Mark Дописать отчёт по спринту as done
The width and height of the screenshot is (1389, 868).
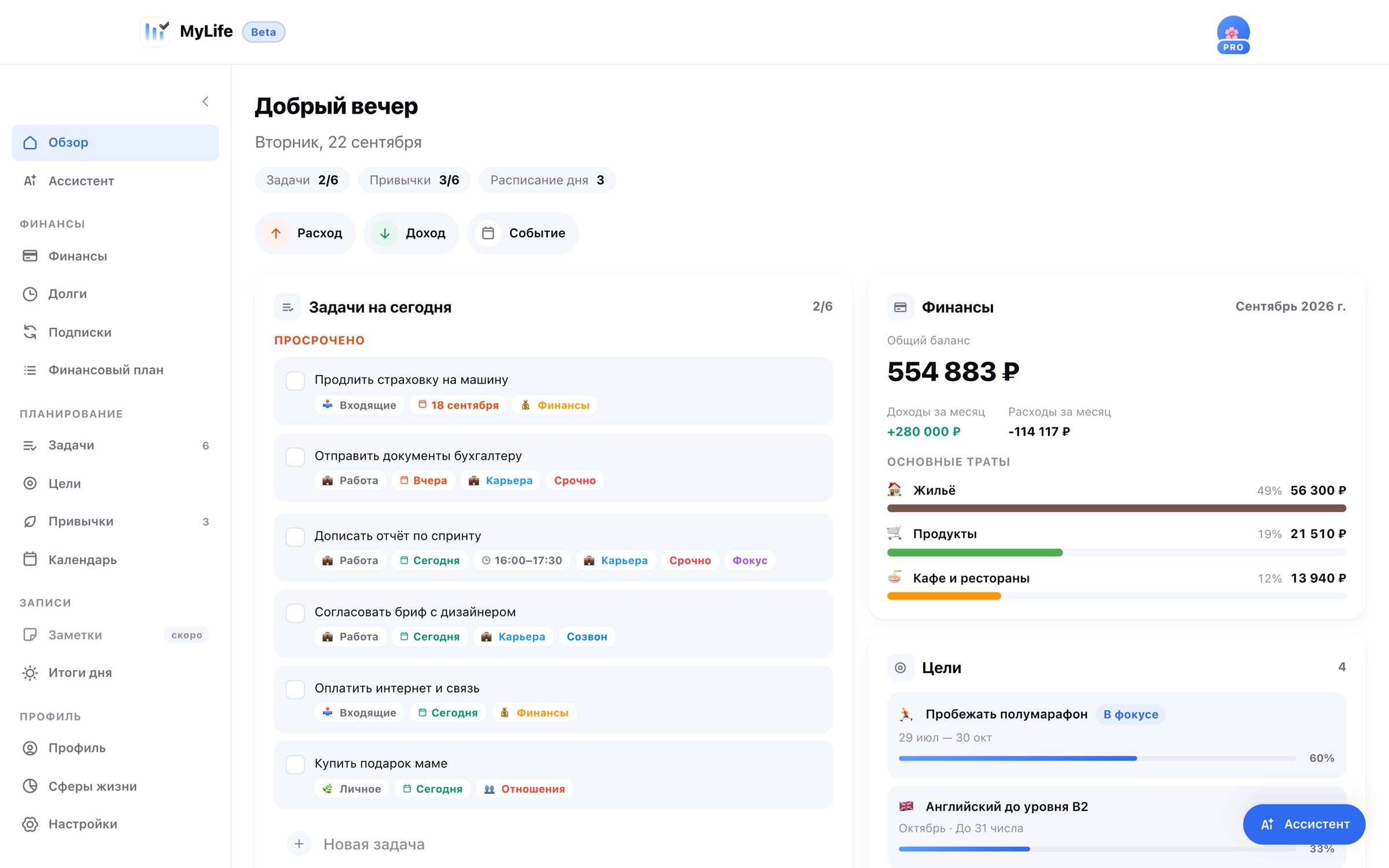click(295, 537)
